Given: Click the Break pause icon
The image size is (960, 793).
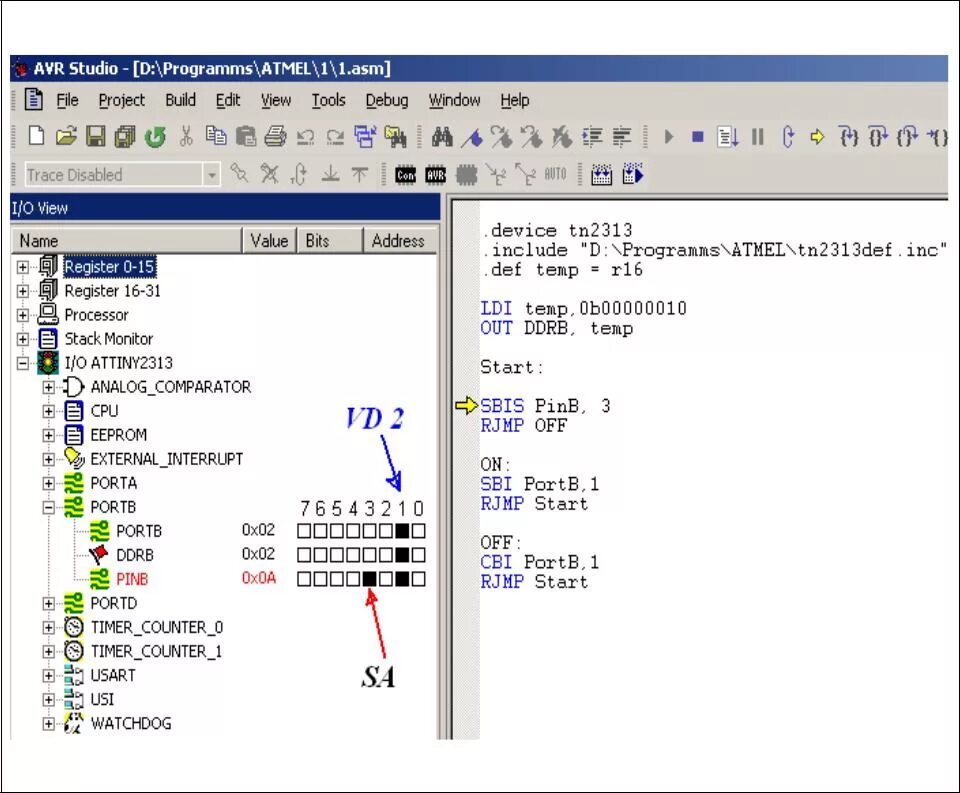Looking at the screenshot, I should click(x=757, y=137).
